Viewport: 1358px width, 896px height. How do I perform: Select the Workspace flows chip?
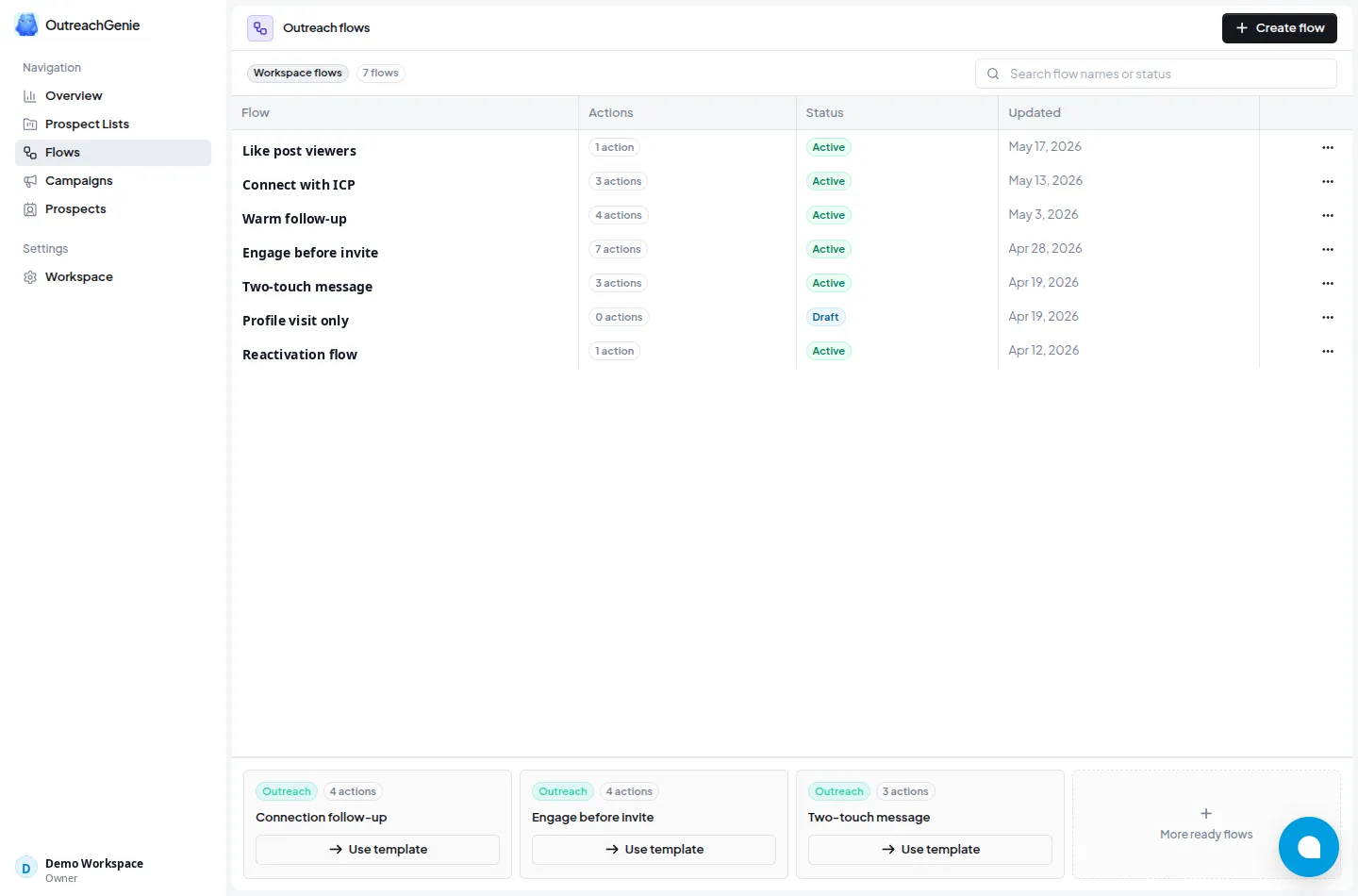tap(298, 74)
